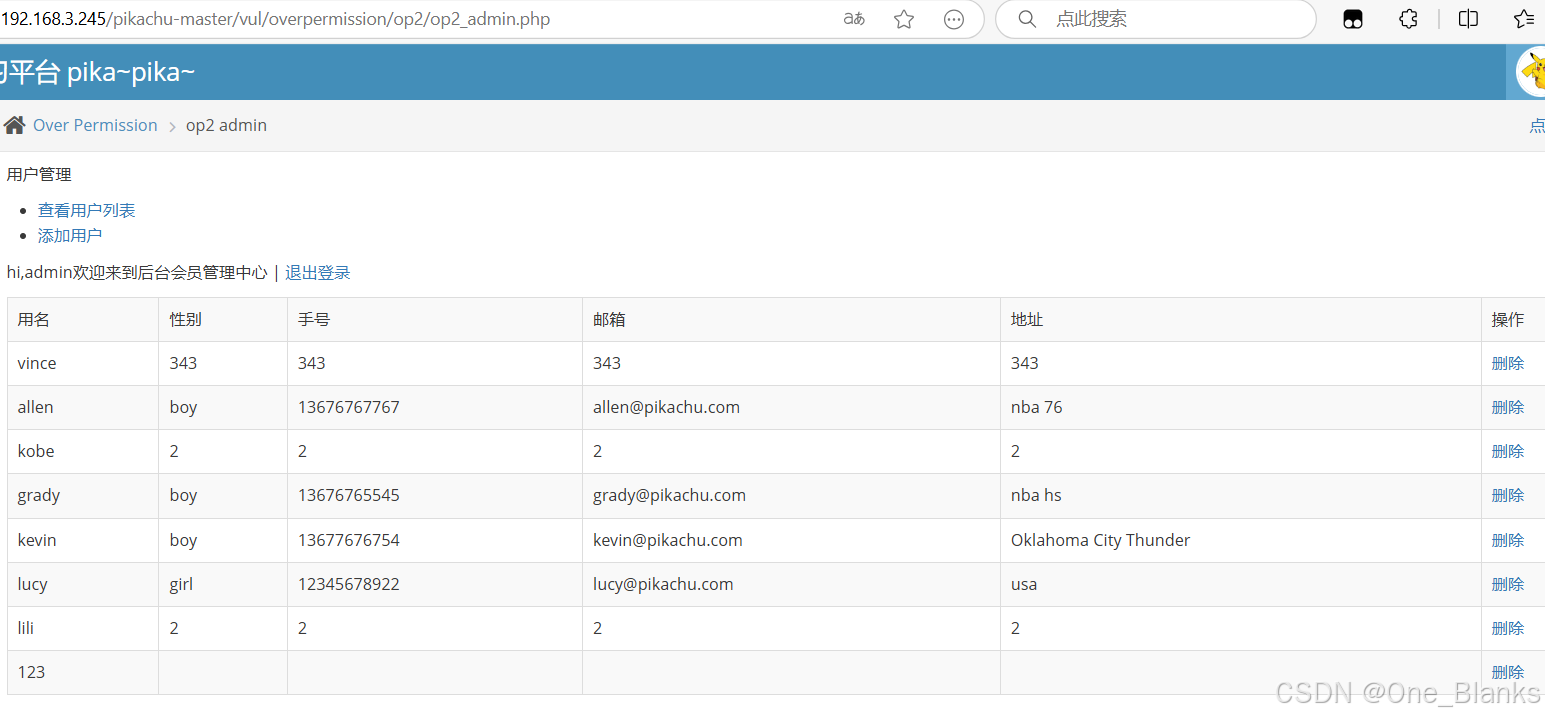Delete user kevin via 删除
Screen dimensions: 1545x719
tap(1508, 540)
